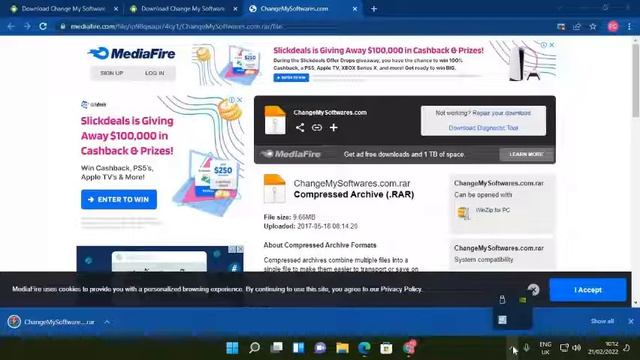640x360 pixels.
Task: Click the orange file icon beside ChangeMySoftwares.com.rar
Action: click(275, 188)
